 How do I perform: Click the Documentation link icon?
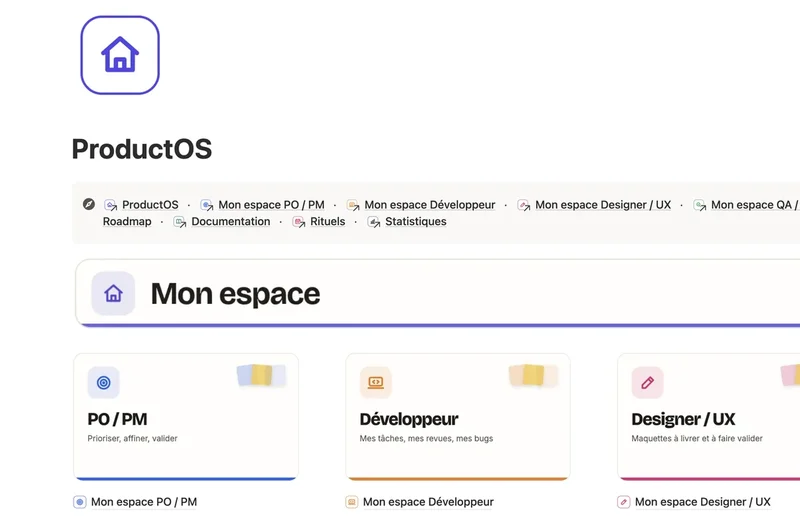(180, 222)
